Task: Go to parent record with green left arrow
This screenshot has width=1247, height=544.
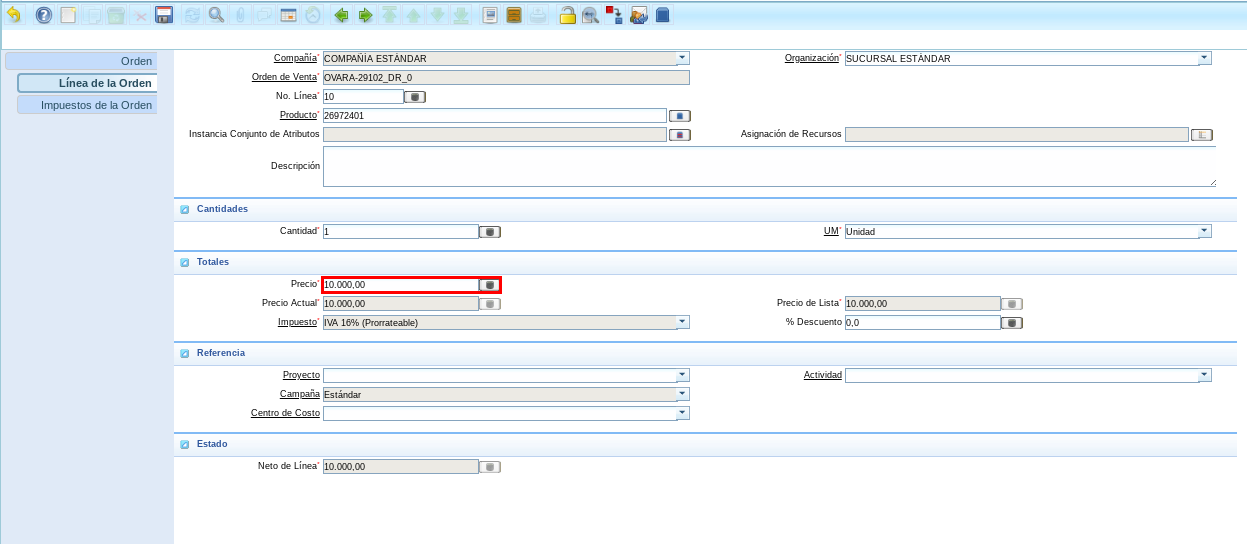Action: [341, 15]
